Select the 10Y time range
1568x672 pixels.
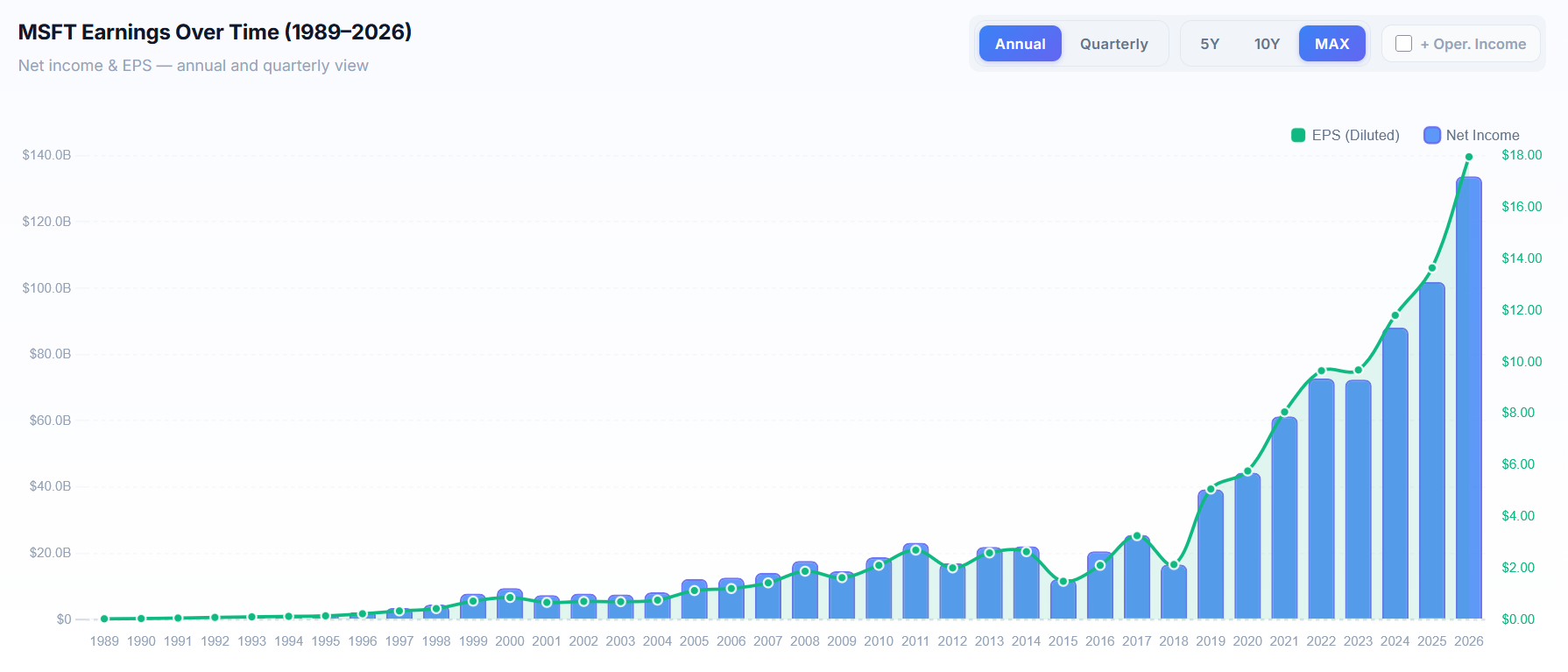[x=1267, y=44]
